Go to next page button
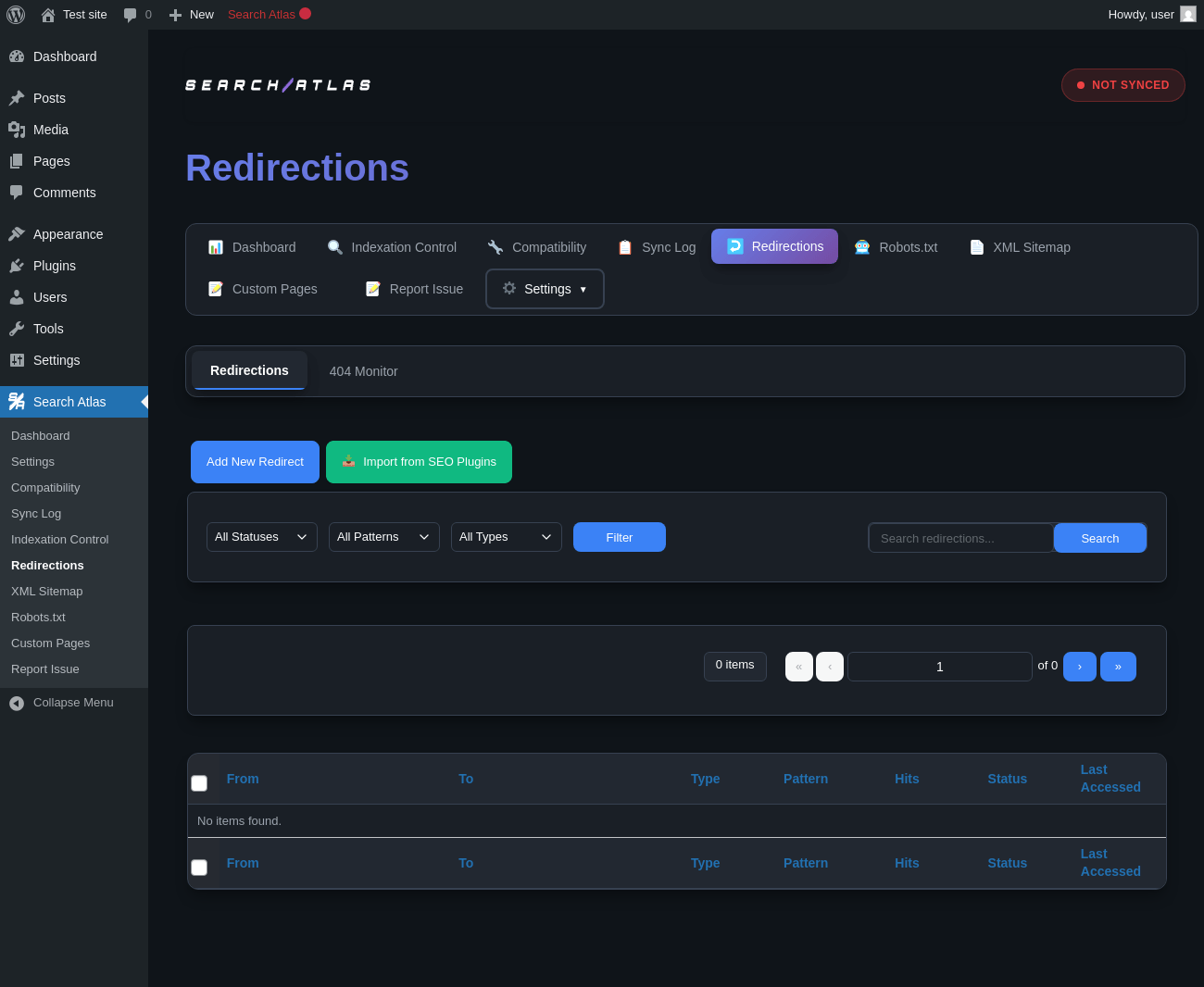The height and width of the screenshot is (987, 1204). 1080,667
